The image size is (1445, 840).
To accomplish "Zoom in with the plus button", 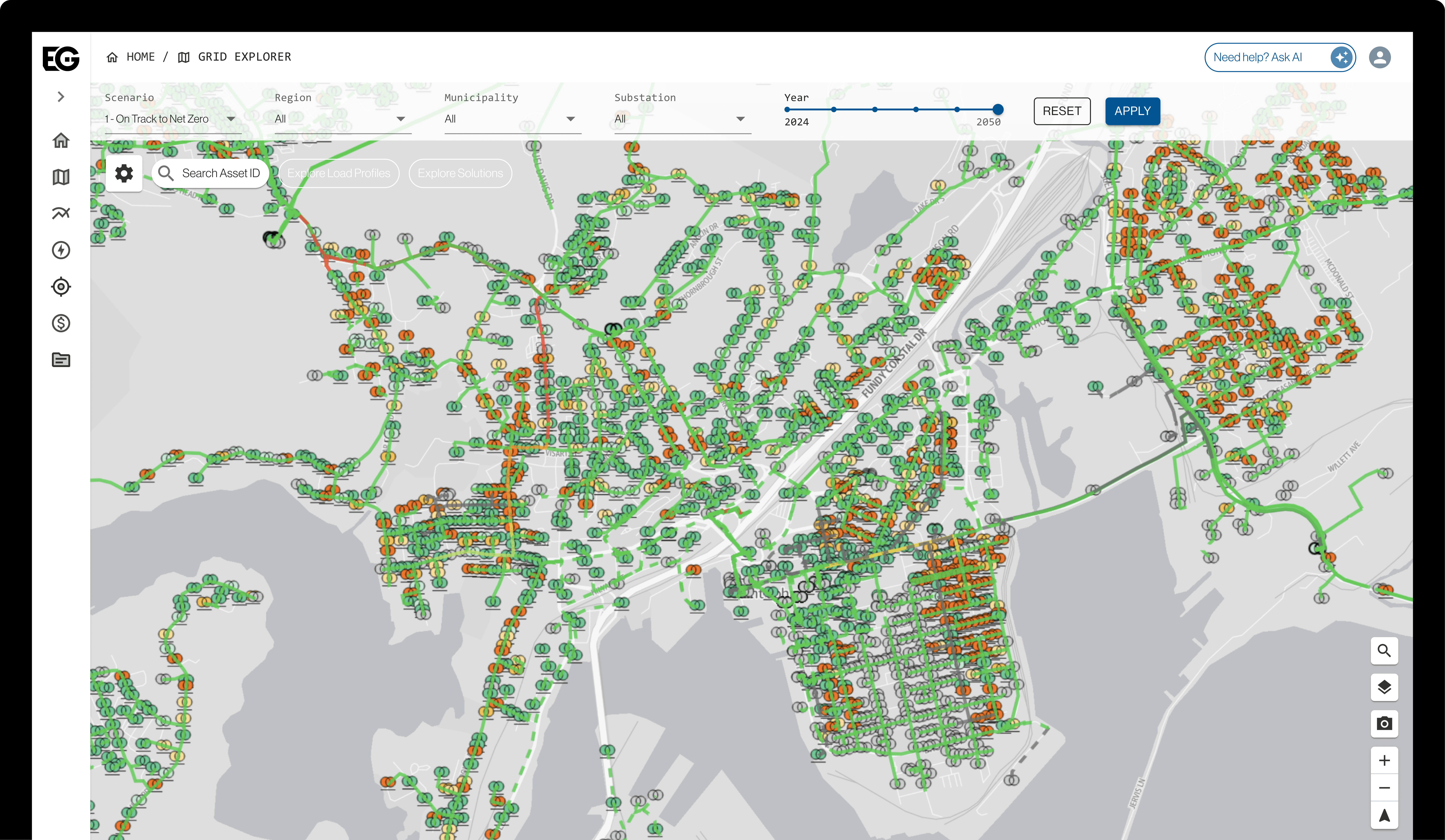I will click(x=1384, y=760).
